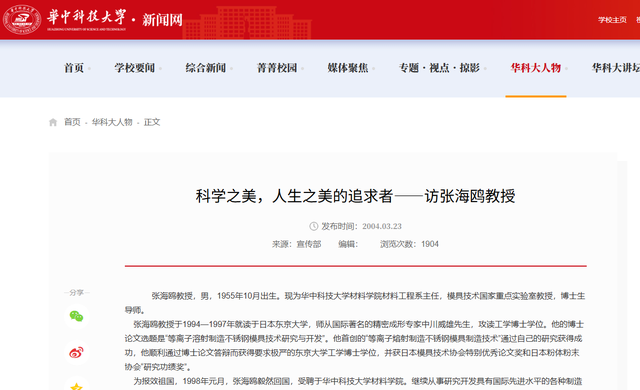This screenshot has height=390, width=640.
Task: Select the 媒体聚焦 navigation item
Action: 348,68
